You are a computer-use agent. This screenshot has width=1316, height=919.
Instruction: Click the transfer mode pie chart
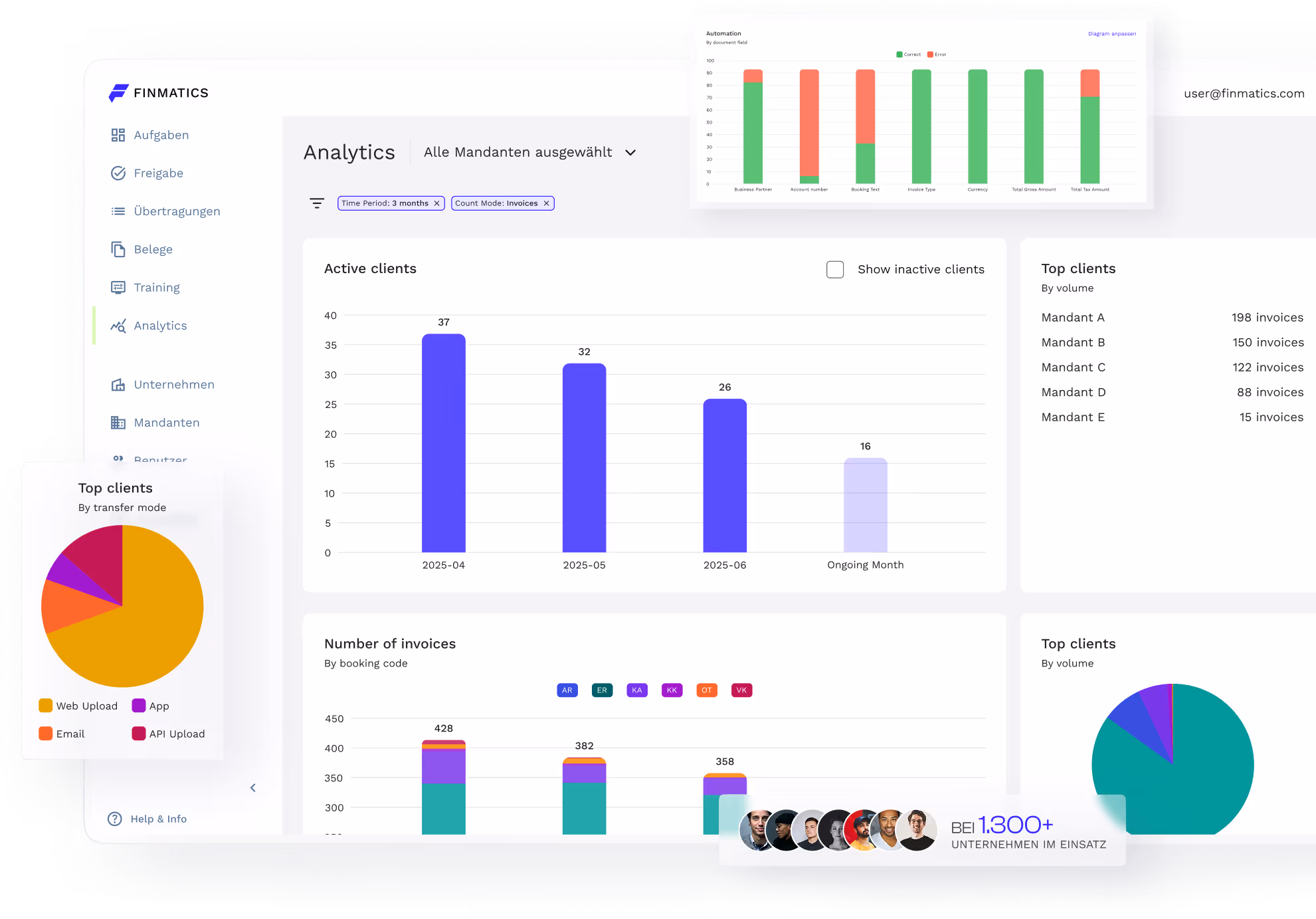(x=122, y=606)
